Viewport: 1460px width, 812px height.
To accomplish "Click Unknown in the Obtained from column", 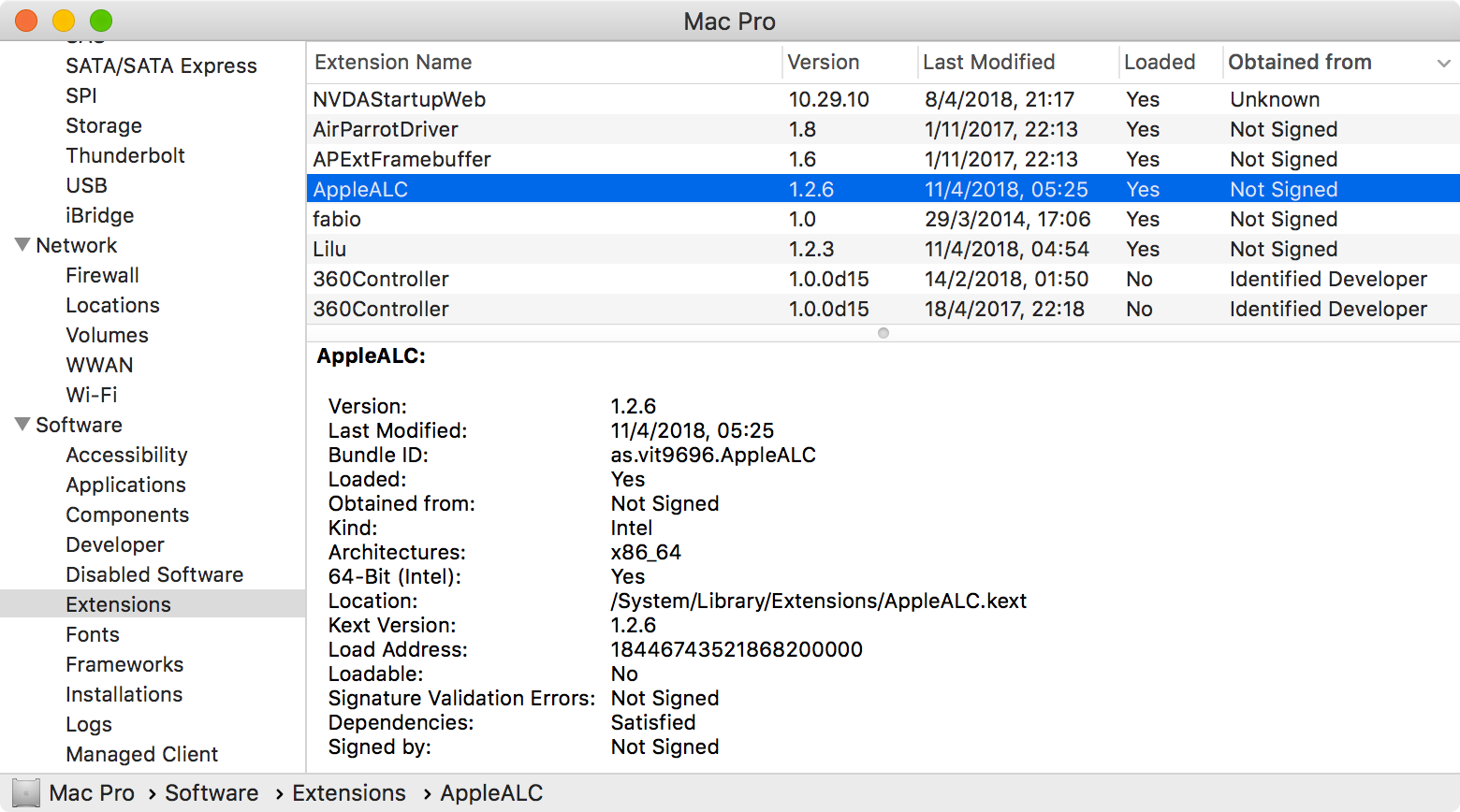I will pos(1275,99).
